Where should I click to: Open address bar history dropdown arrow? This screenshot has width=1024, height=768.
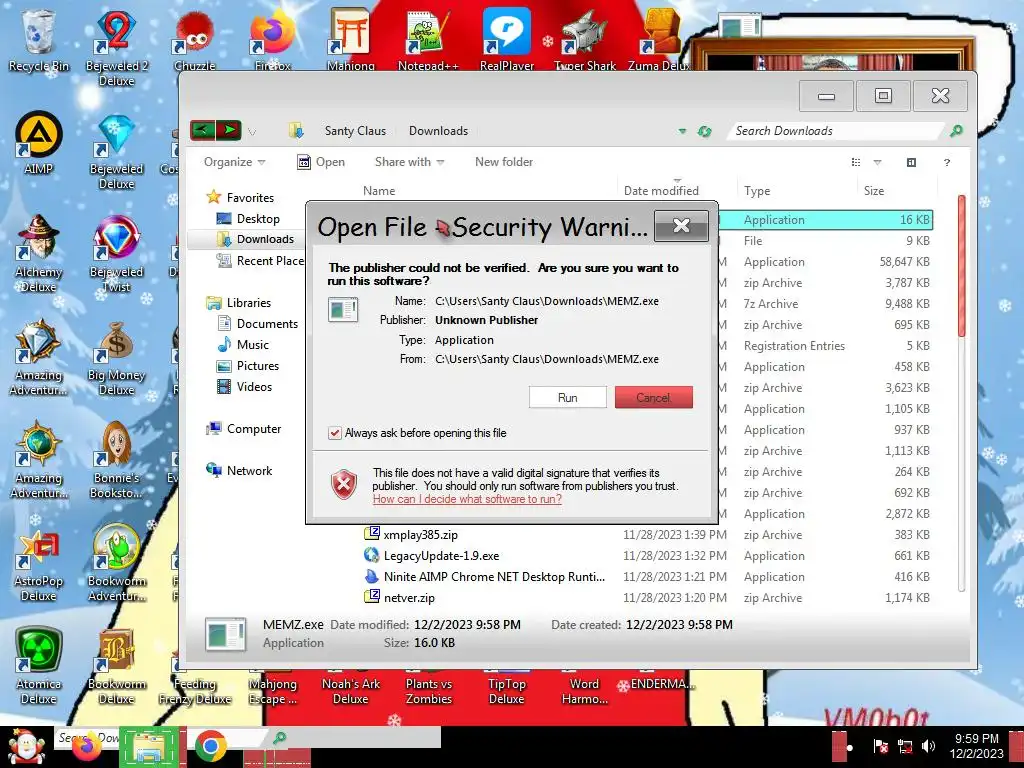[x=682, y=131]
